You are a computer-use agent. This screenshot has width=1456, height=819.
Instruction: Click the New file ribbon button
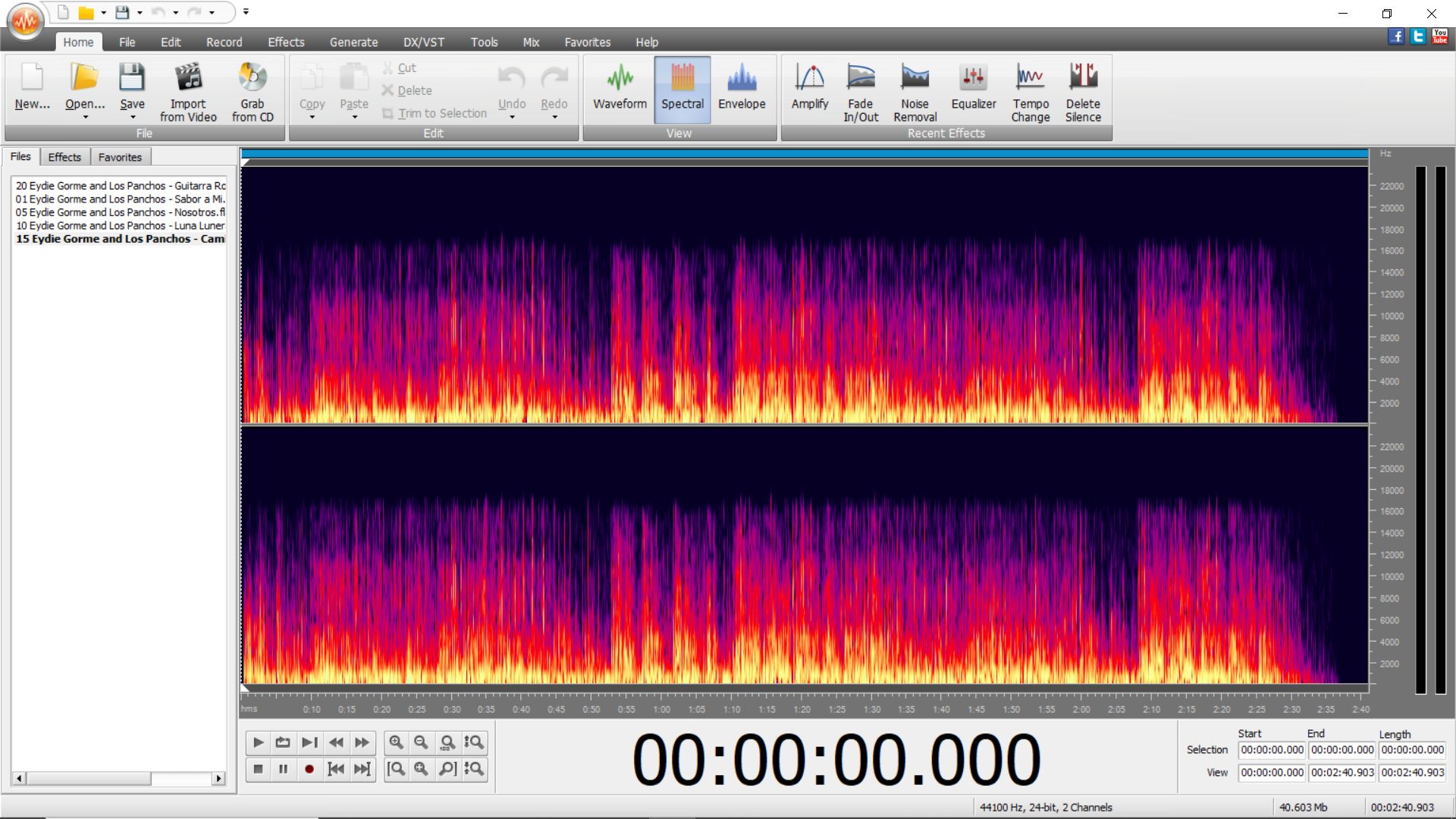pos(32,89)
